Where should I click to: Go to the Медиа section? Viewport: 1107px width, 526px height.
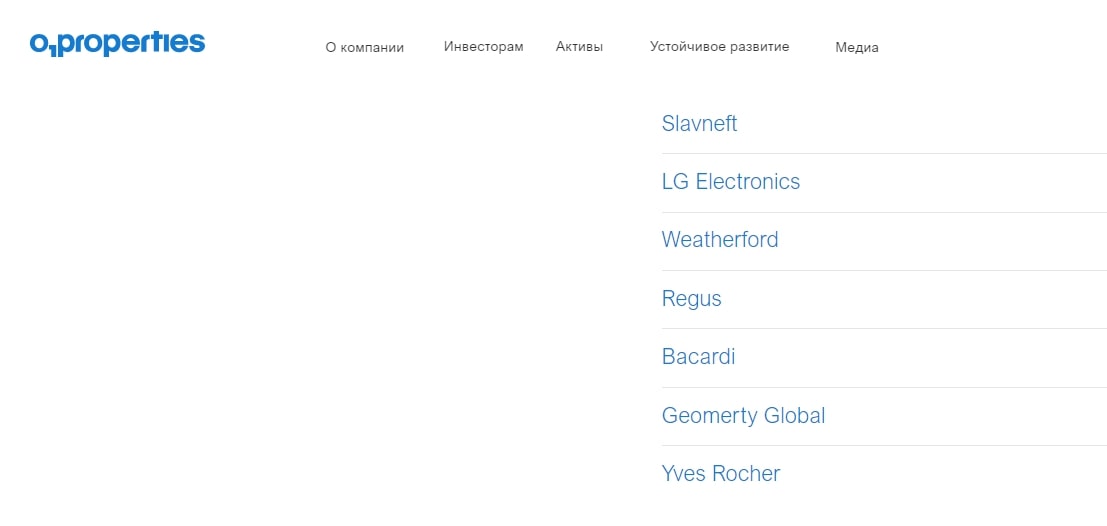[857, 48]
